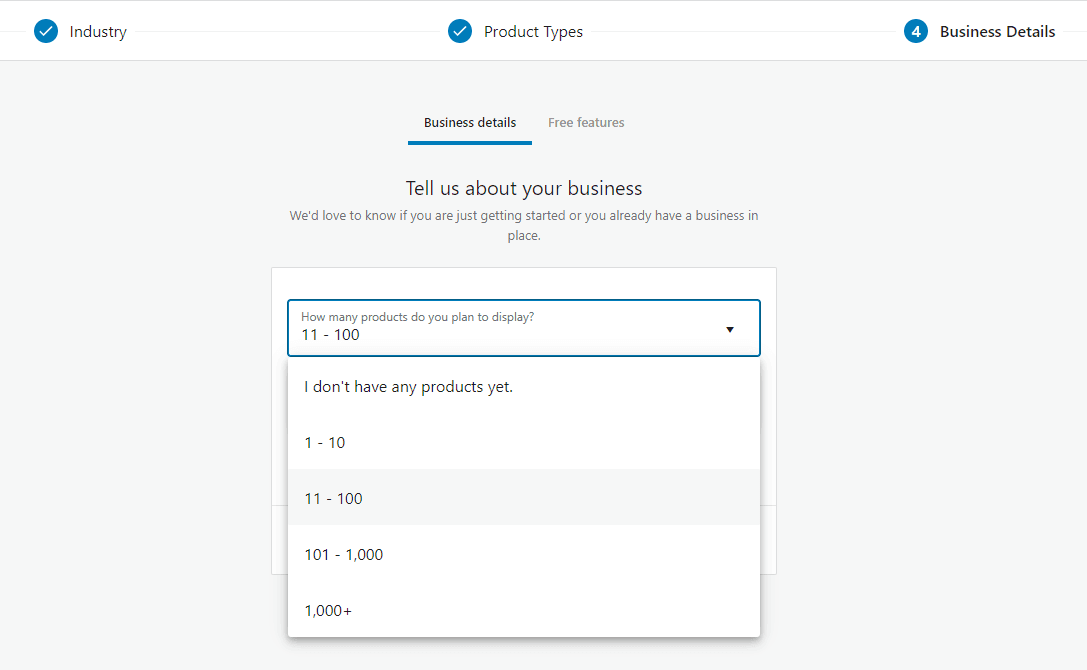Choose the 1,000+ option
The width and height of the screenshot is (1087, 670).
click(327, 610)
